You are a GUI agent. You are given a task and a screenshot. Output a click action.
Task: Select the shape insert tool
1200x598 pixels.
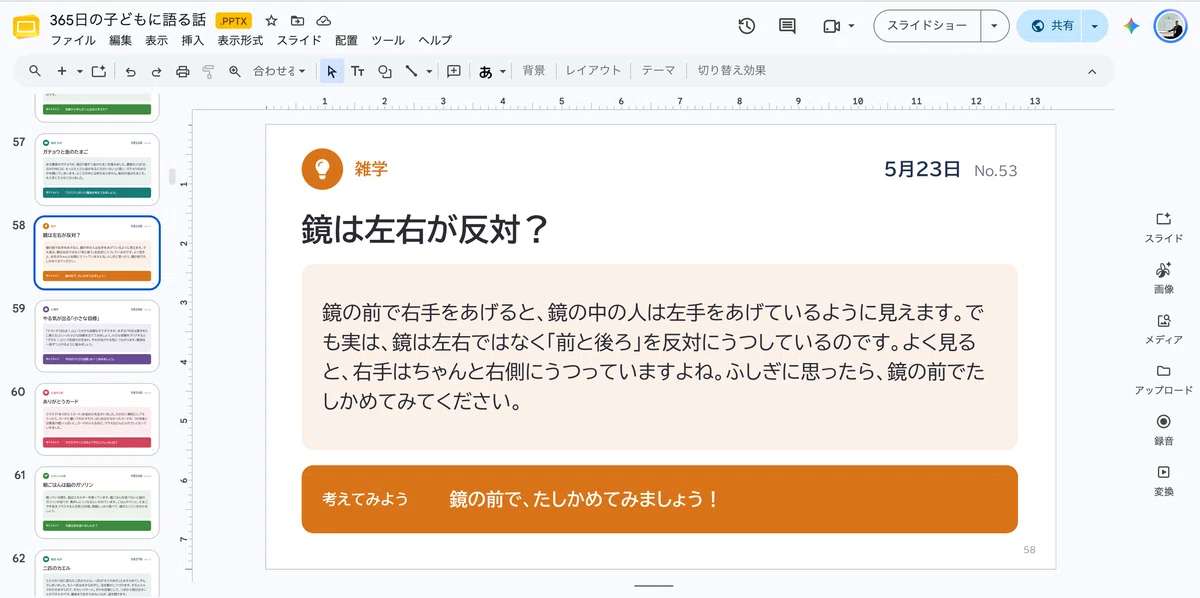point(384,71)
